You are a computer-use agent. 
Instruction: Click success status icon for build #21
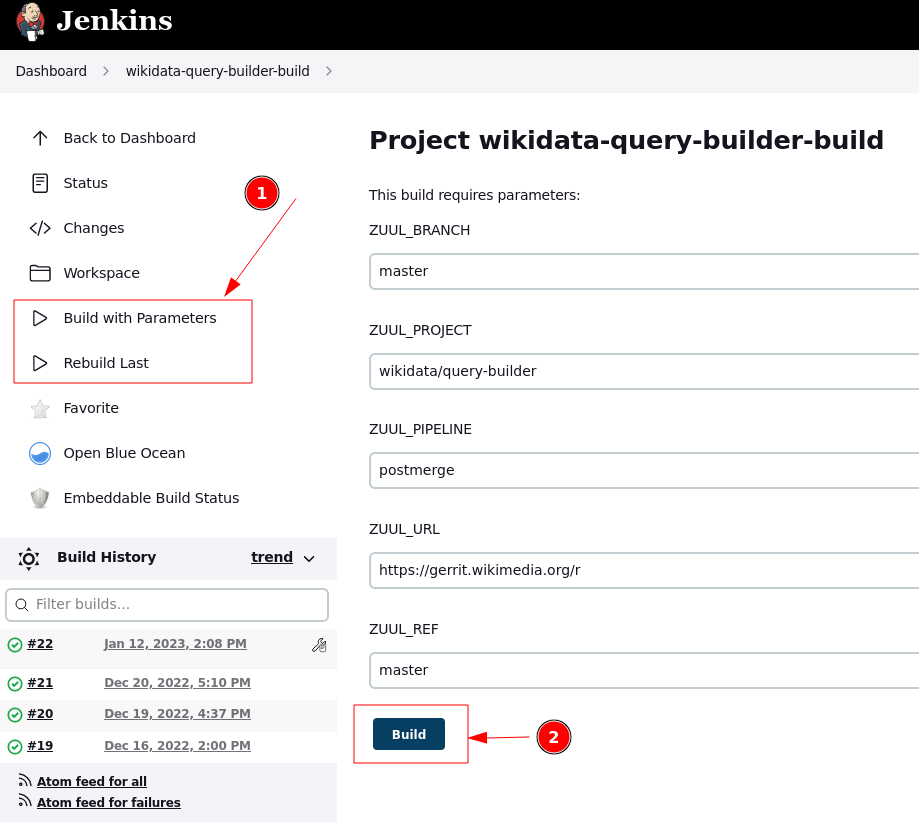15,684
